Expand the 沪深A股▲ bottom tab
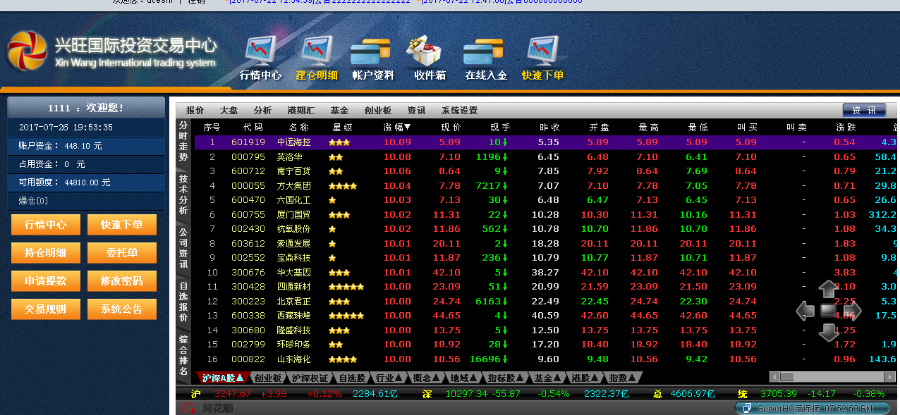This screenshot has width=900, height=415. point(223,377)
